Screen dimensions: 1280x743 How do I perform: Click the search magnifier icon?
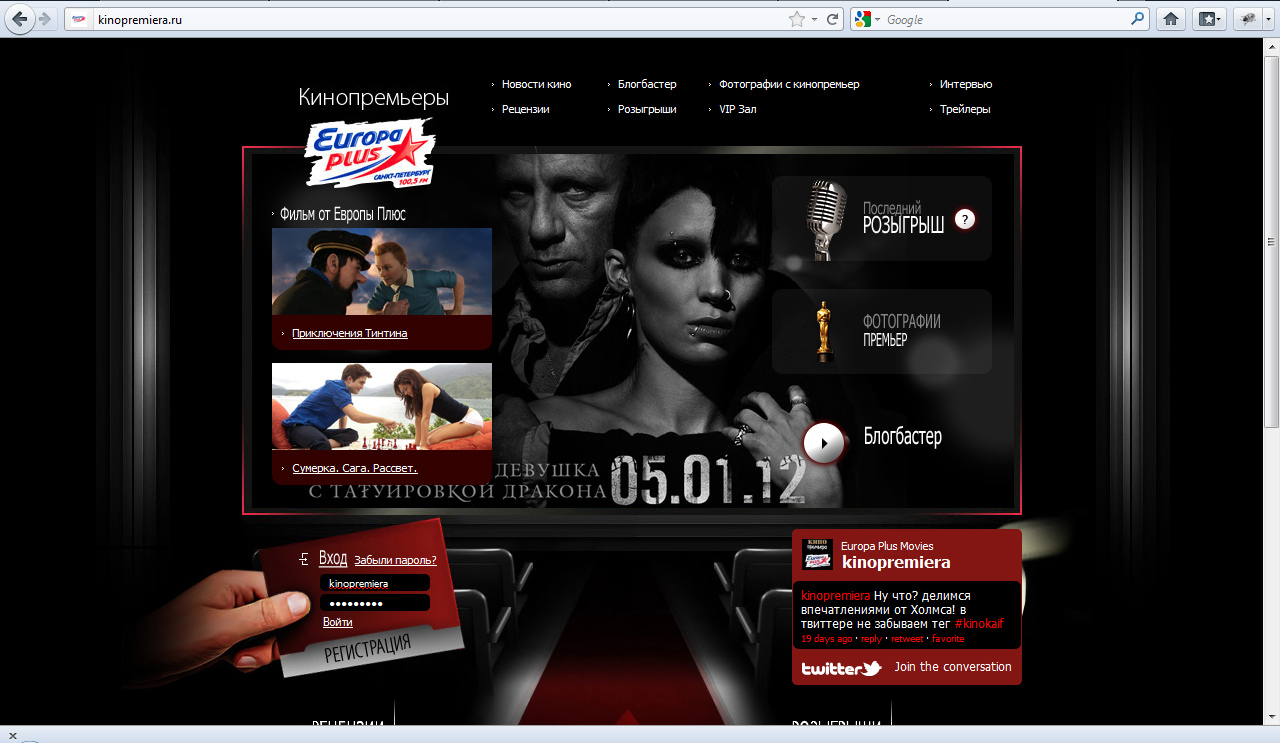coord(1137,19)
